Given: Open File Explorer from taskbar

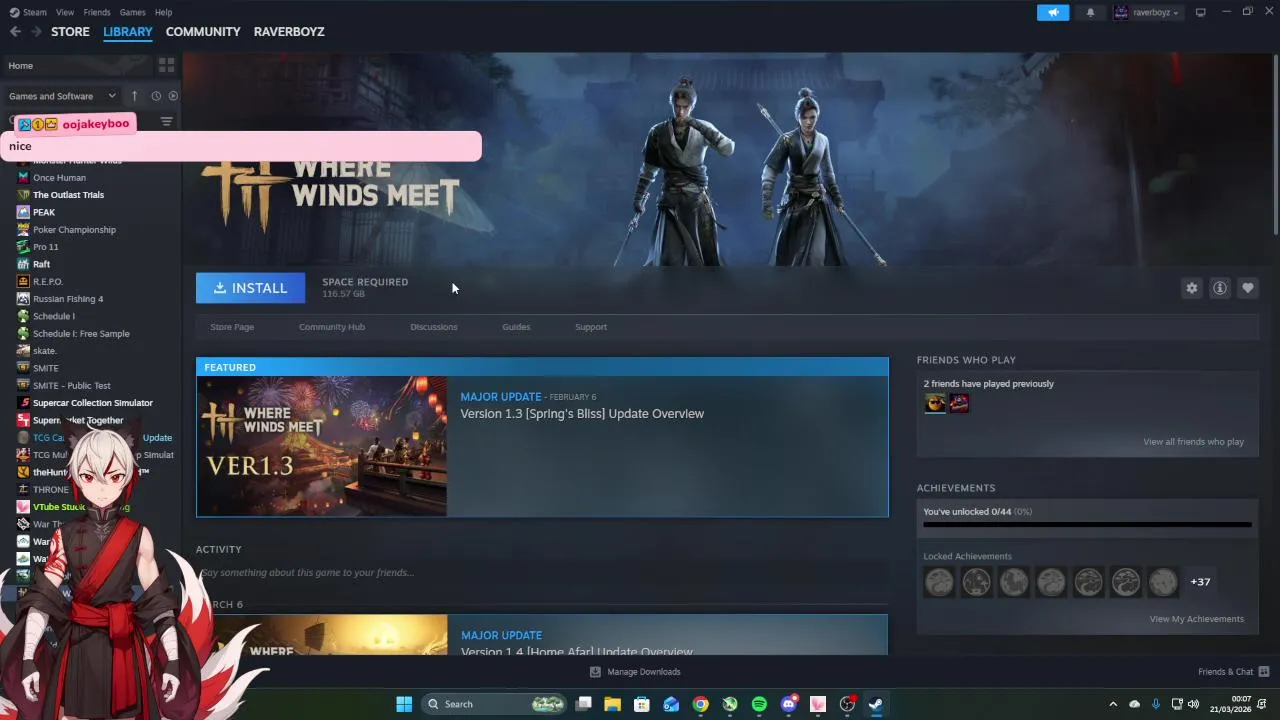Looking at the screenshot, I should 613,704.
